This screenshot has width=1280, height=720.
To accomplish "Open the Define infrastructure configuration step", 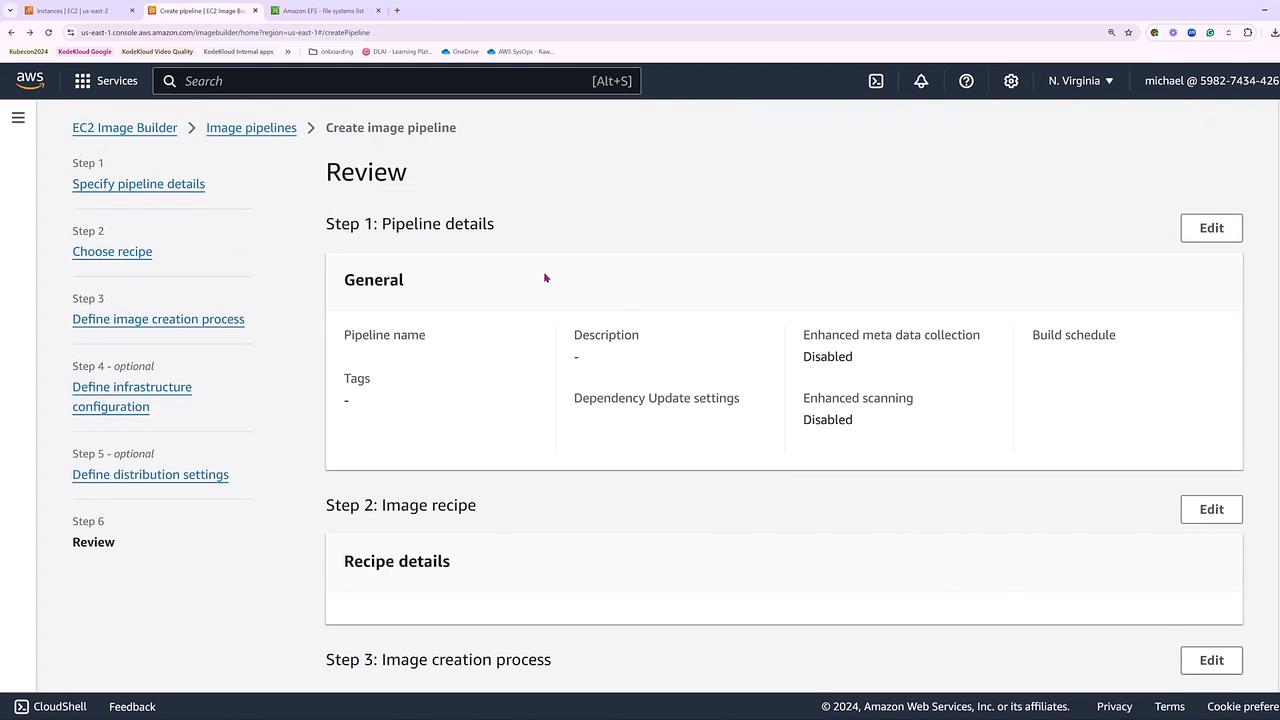I will (x=132, y=397).
